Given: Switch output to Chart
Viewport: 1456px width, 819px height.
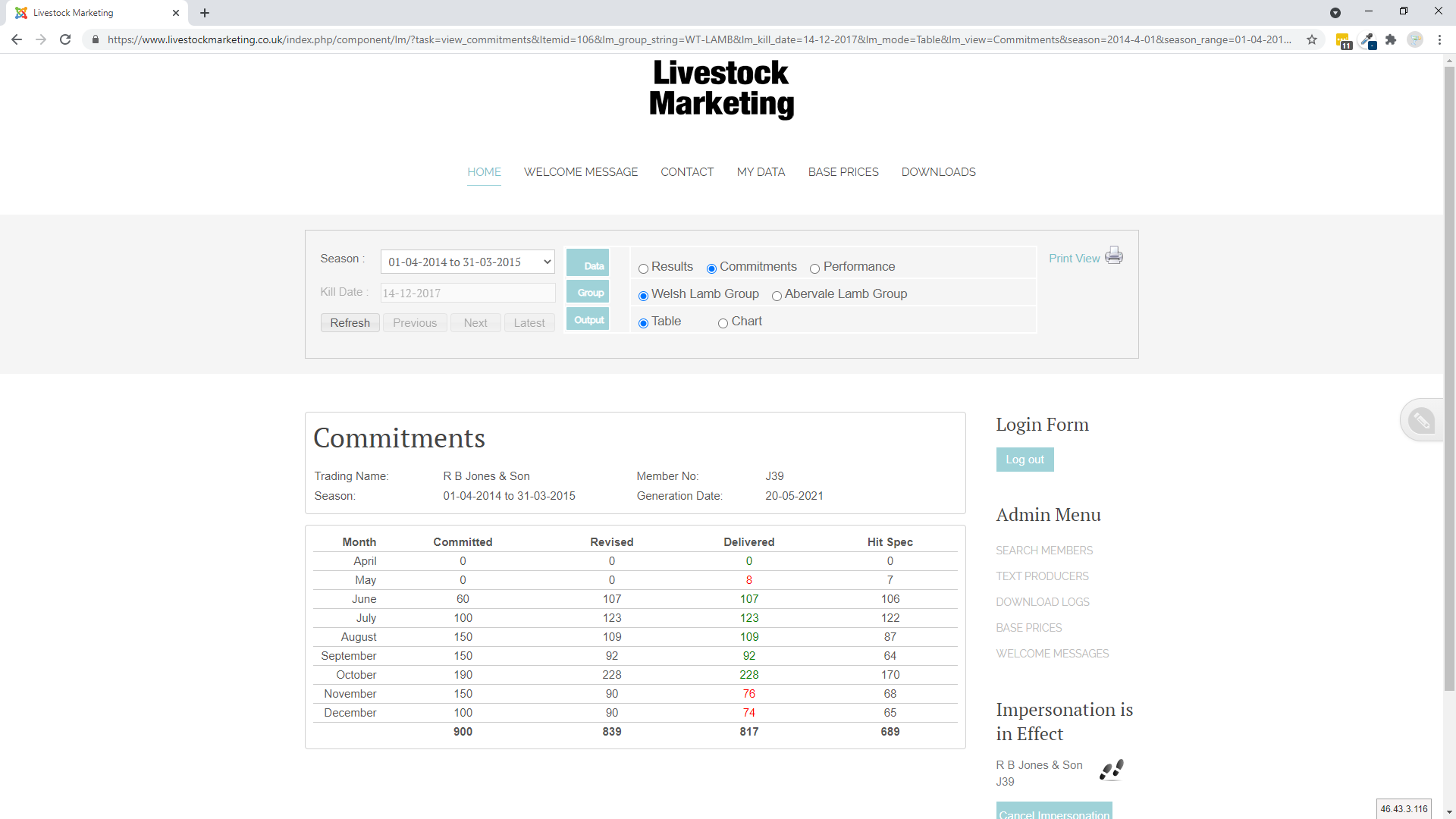Looking at the screenshot, I should point(723,323).
